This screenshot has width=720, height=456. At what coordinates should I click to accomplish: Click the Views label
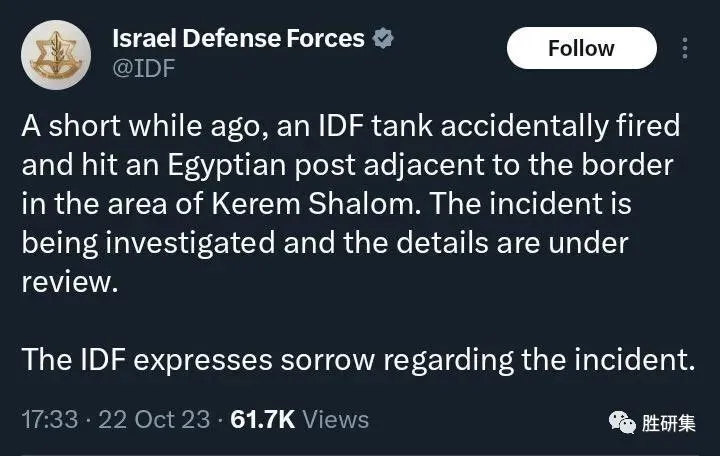336,420
